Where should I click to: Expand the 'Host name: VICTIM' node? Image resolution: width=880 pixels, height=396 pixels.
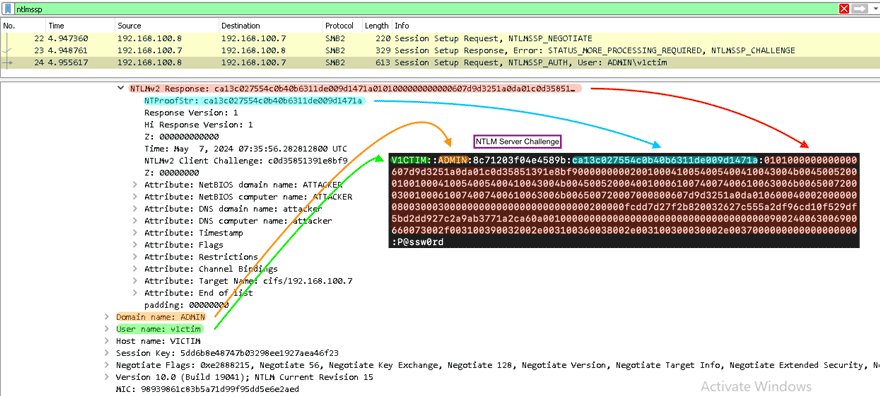(x=107, y=341)
